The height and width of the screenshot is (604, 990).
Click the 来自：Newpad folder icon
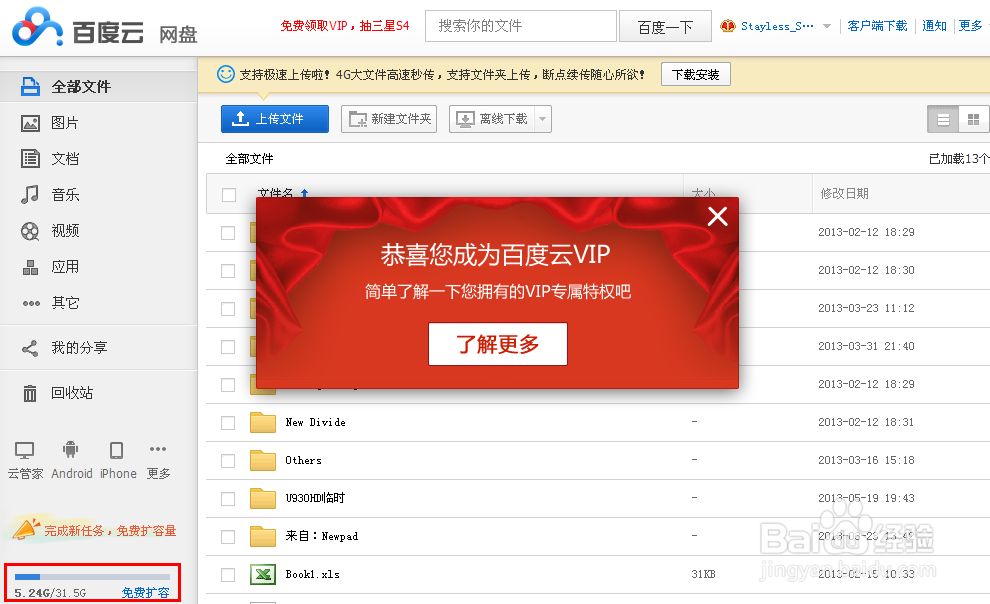coord(263,536)
